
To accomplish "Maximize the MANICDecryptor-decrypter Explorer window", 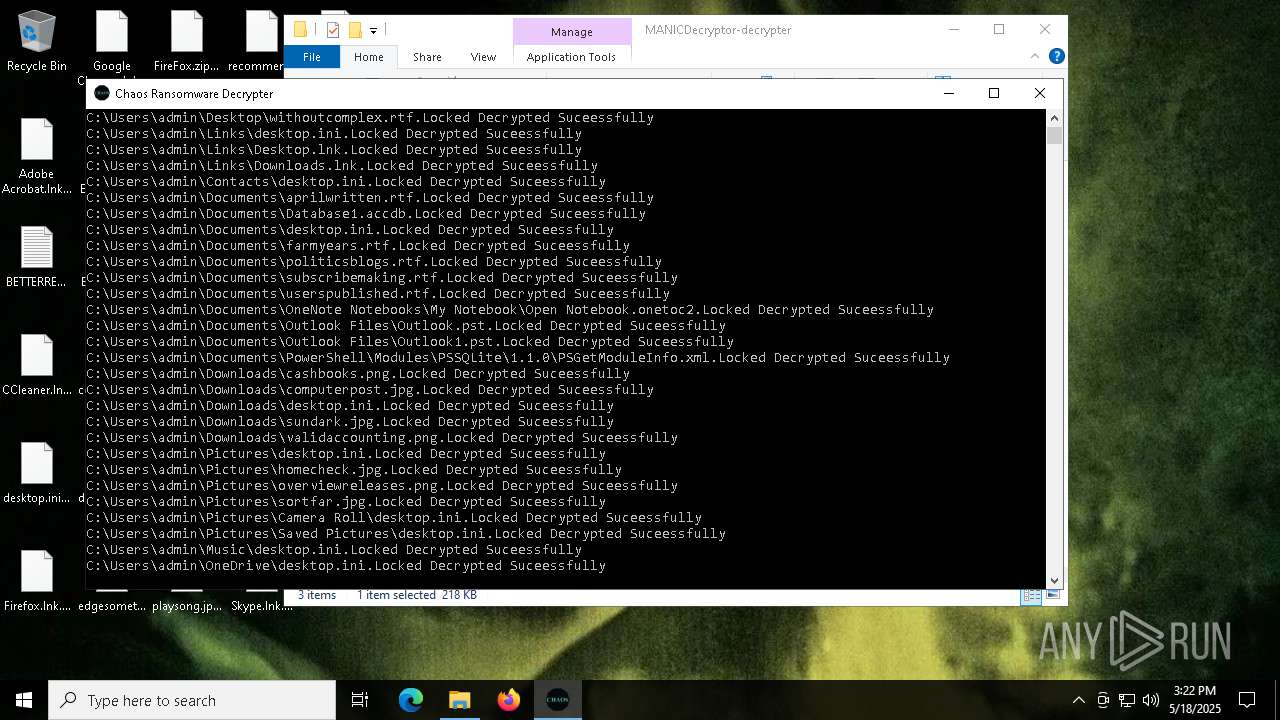I will tap(999, 30).
